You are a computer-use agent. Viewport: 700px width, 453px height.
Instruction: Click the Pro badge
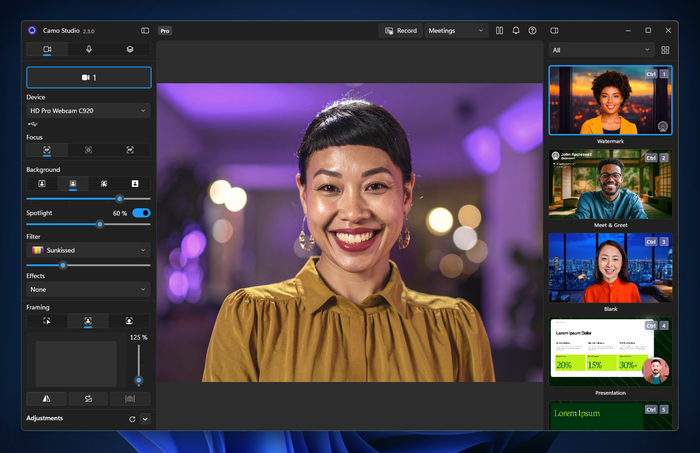pos(165,30)
